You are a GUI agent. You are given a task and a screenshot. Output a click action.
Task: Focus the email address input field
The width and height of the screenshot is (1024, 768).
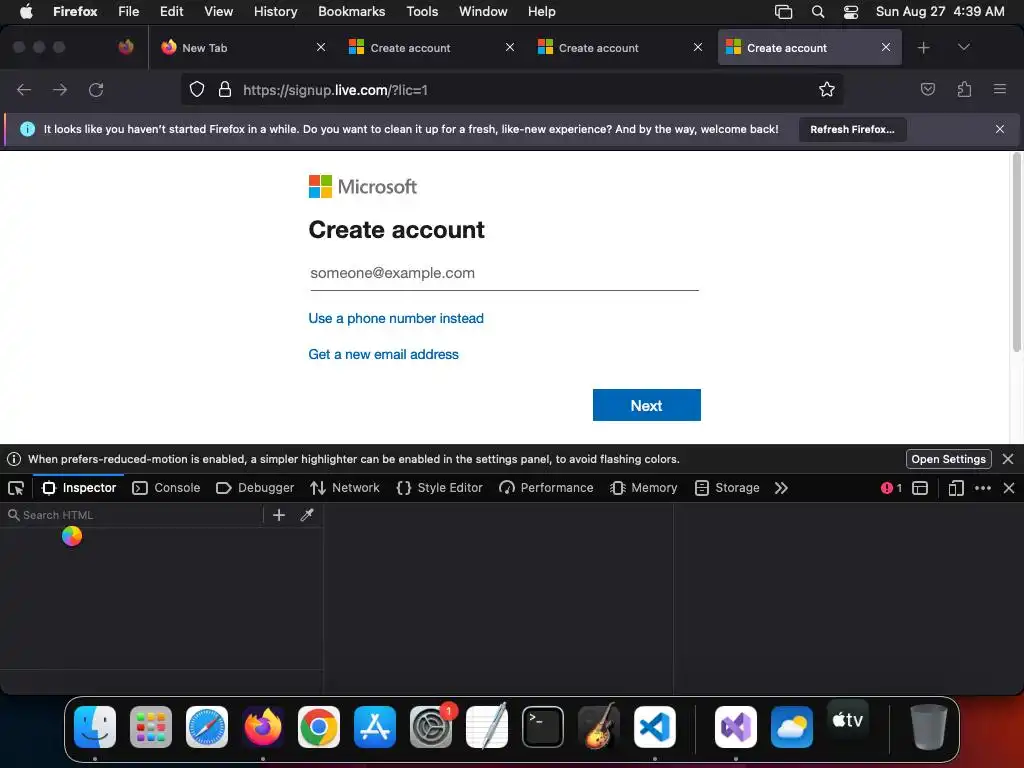[x=504, y=273]
